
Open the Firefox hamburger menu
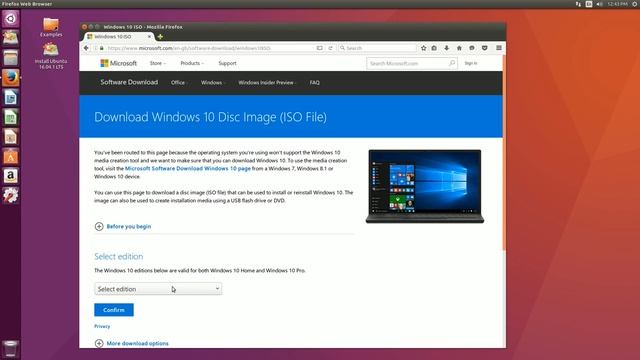pos(499,48)
